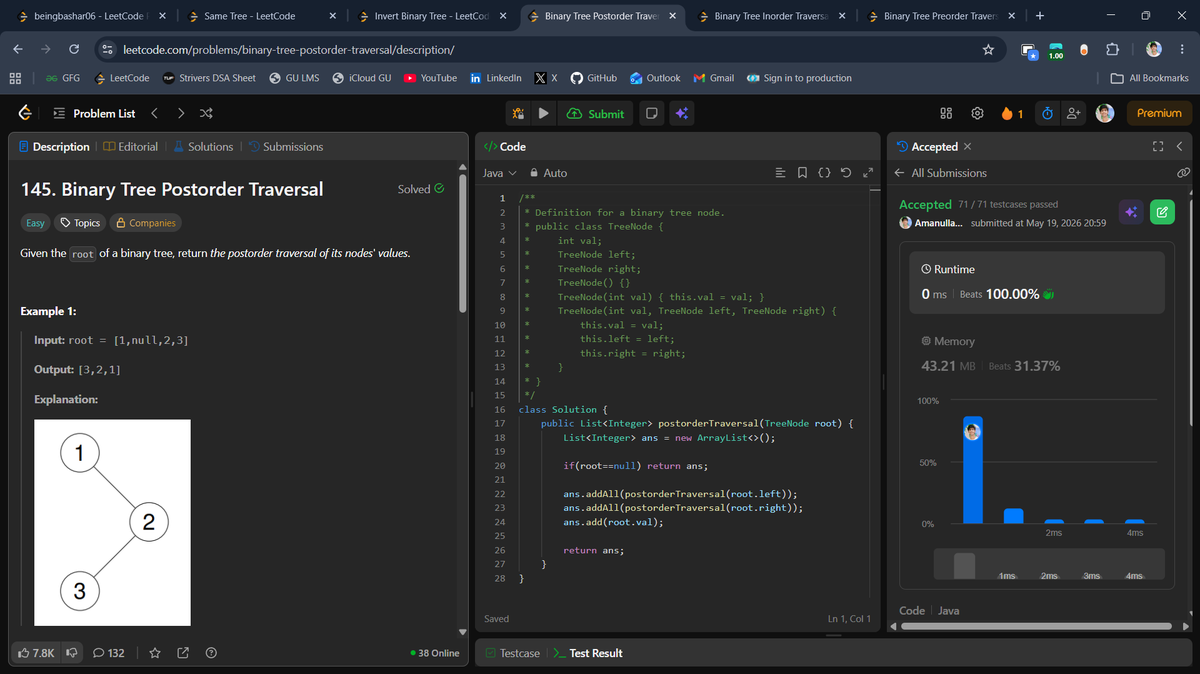
Task: Go to the previous problem arrow
Action: tap(155, 113)
